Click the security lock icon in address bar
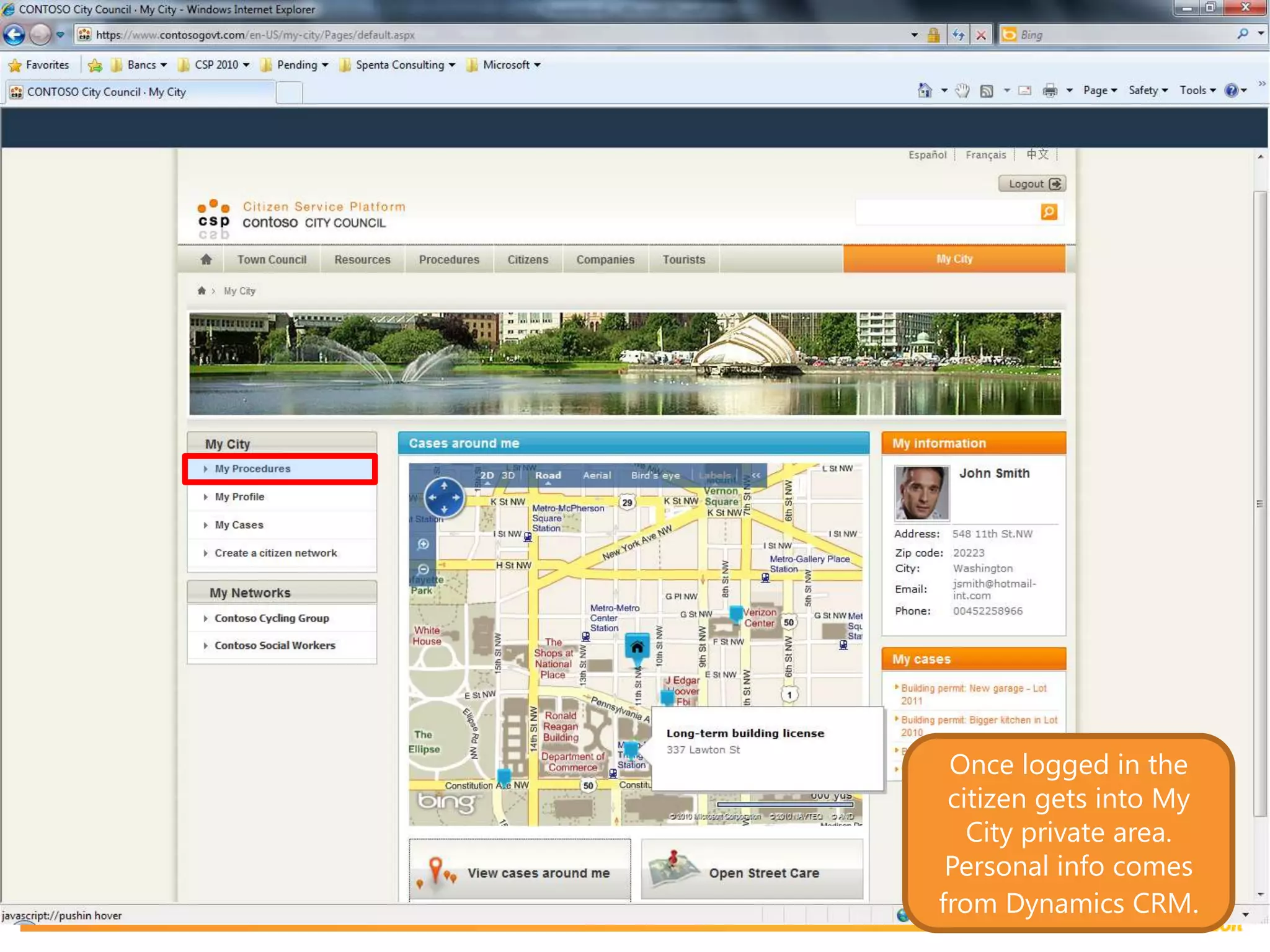 pyautogui.click(x=933, y=35)
